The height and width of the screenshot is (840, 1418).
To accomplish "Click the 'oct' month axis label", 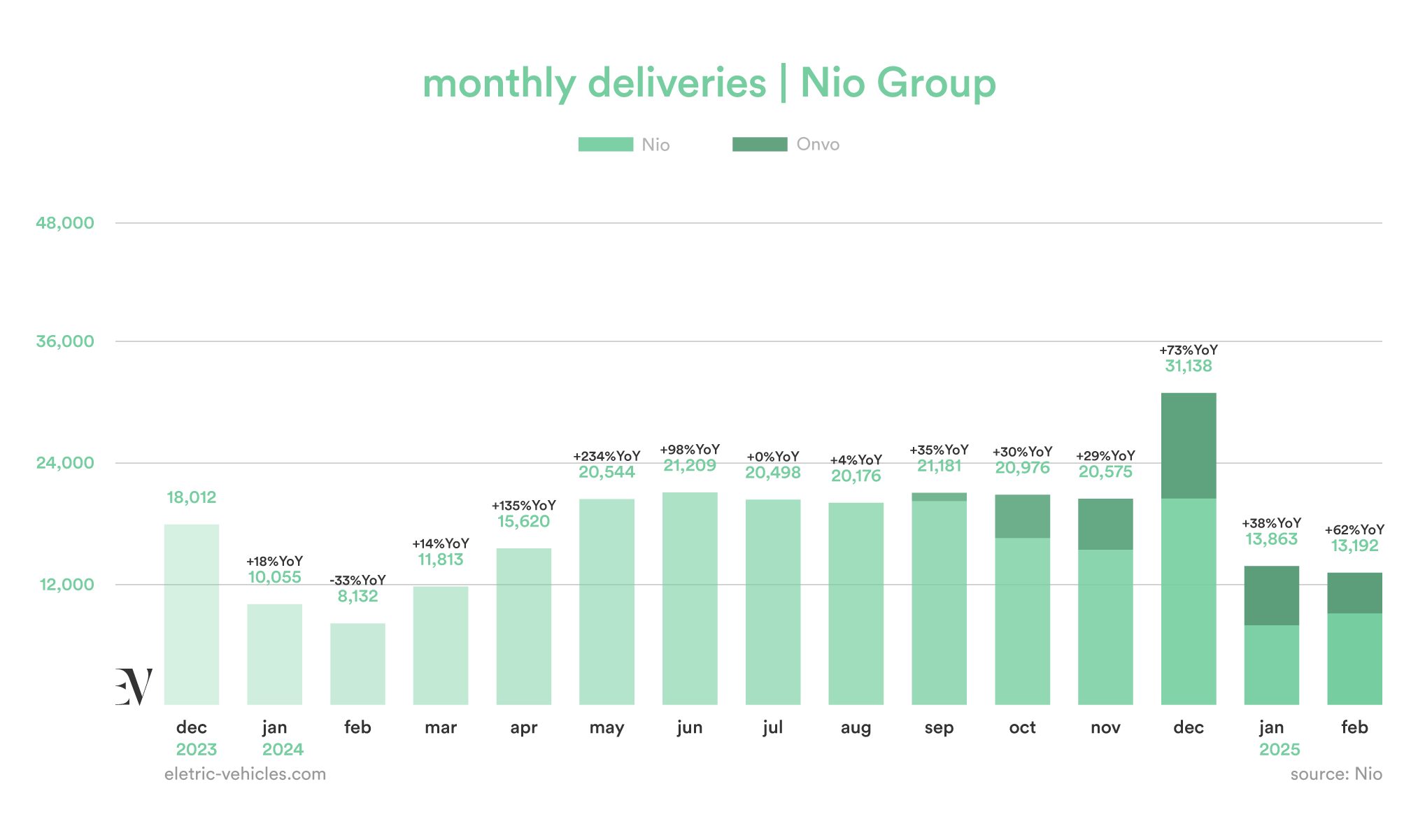I will click(x=1023, y=727).
